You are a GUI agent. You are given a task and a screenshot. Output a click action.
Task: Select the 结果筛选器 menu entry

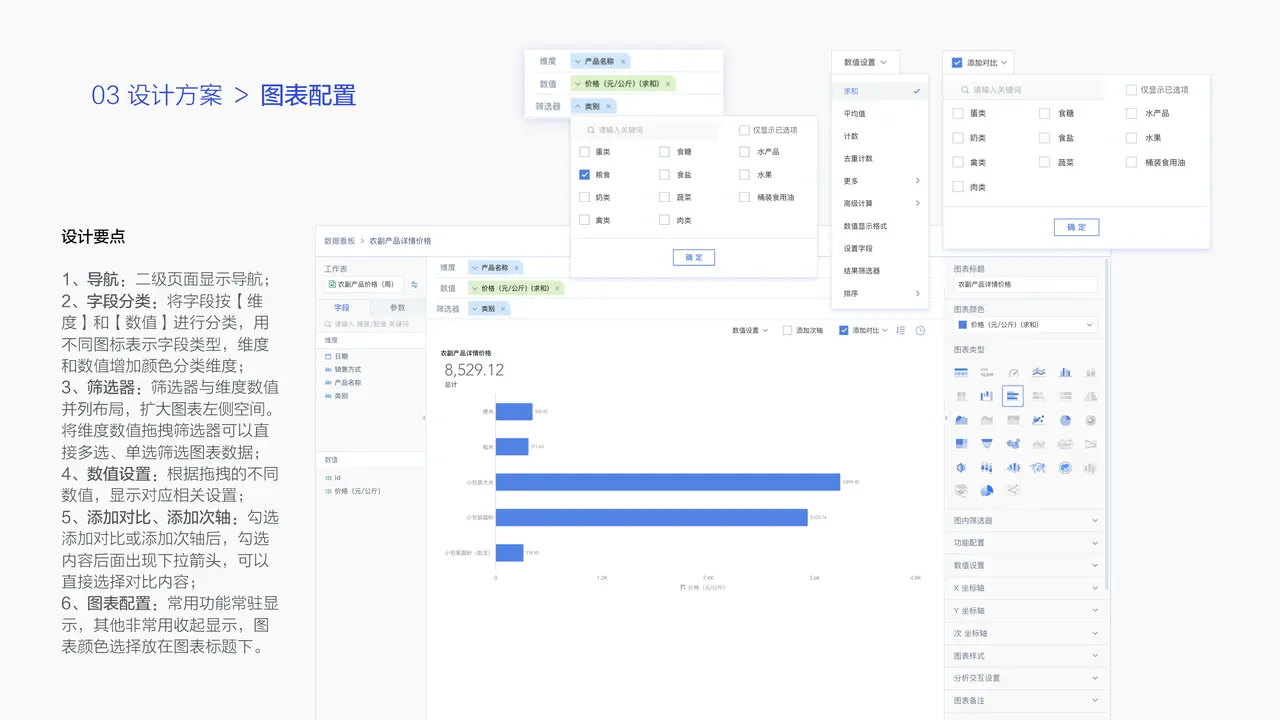(x=880, y=271)
